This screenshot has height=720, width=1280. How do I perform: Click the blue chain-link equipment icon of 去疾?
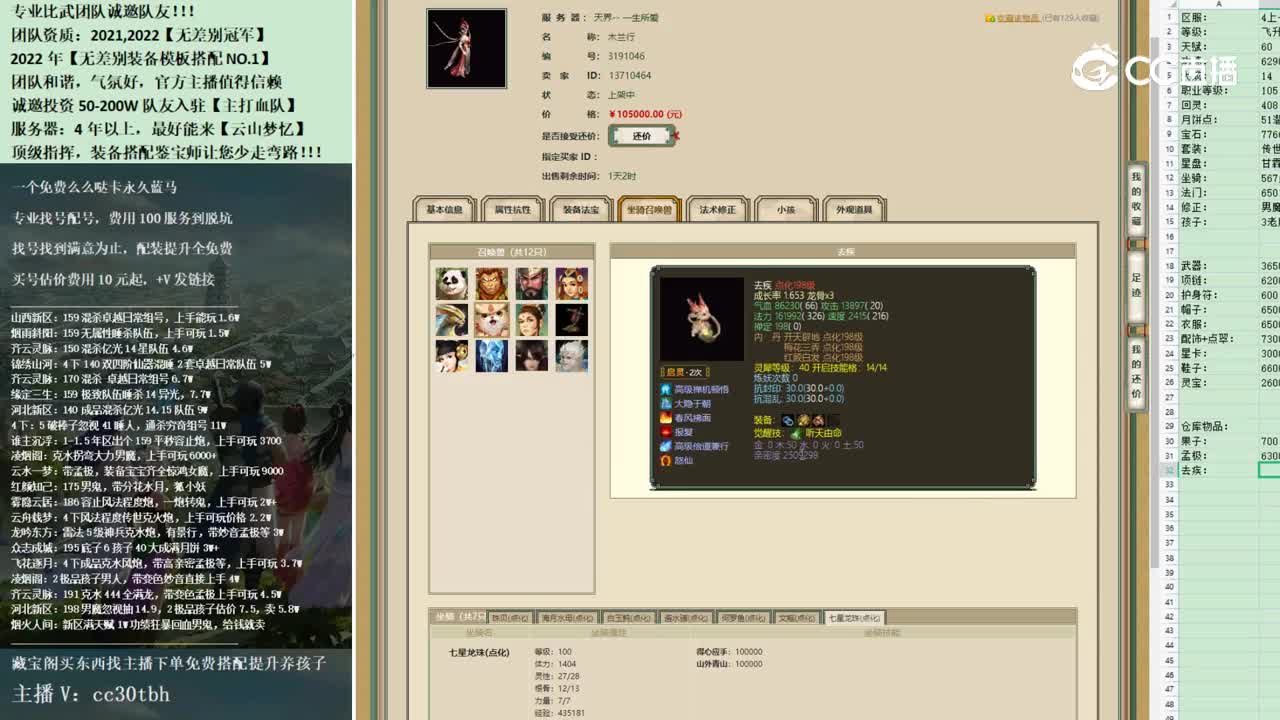pyautogui.click(x=788, y=420)
